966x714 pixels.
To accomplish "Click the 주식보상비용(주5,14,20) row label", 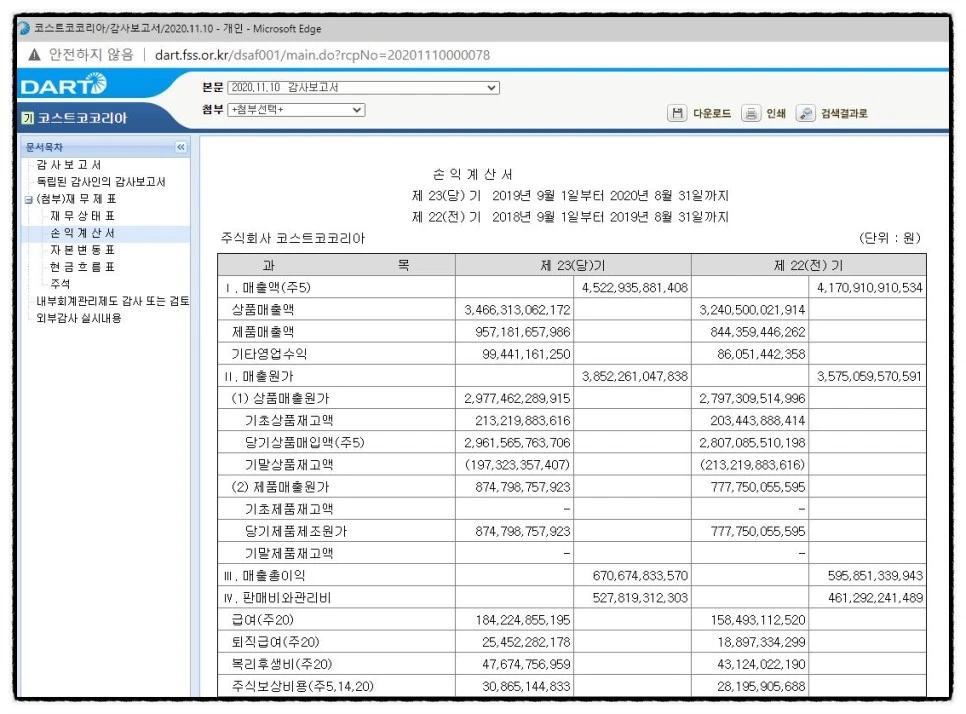I will point(302,686).
